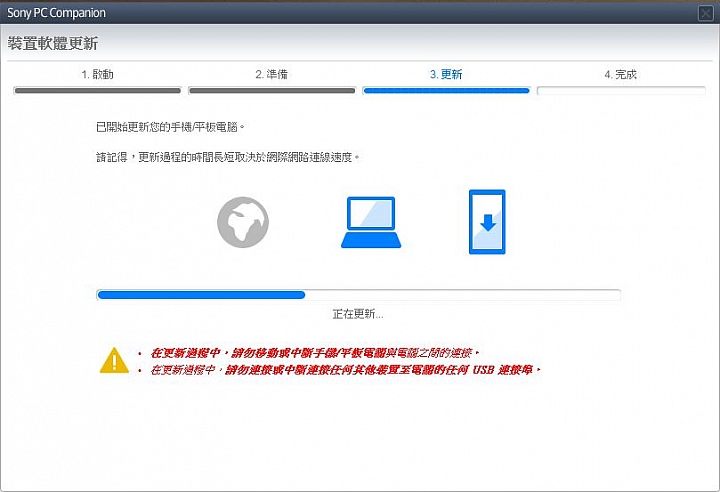The image size is (720, 492).
Task: Click the Sony PC Companion title text
Action: [56, 13]
